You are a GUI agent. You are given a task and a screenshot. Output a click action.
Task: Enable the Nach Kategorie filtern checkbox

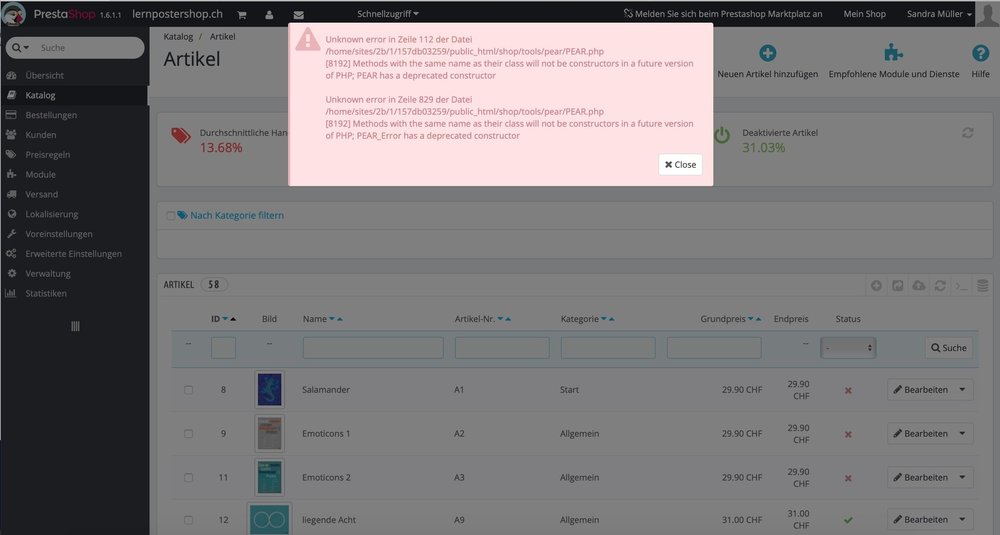coord(170,216)
